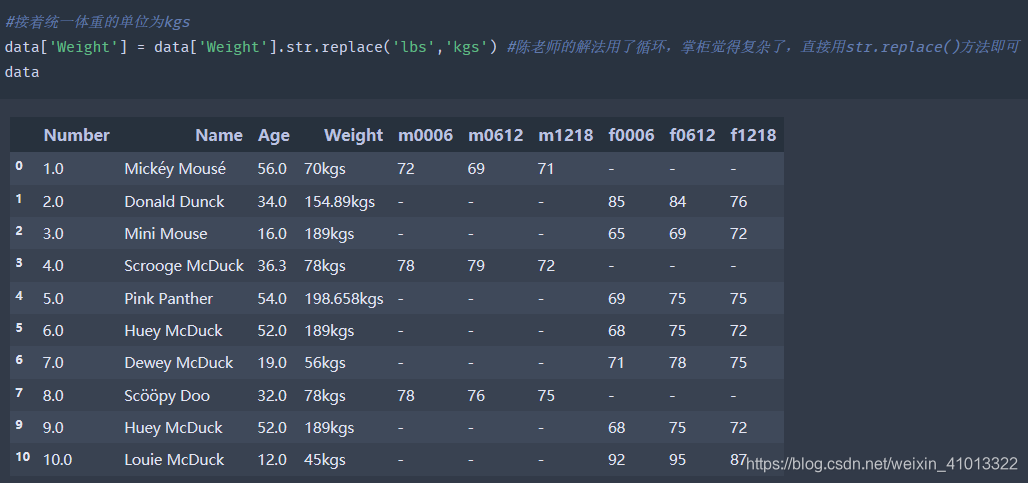Click row index label 0
This screenshot has height=483, width=1028.
(x=19, y=166)
